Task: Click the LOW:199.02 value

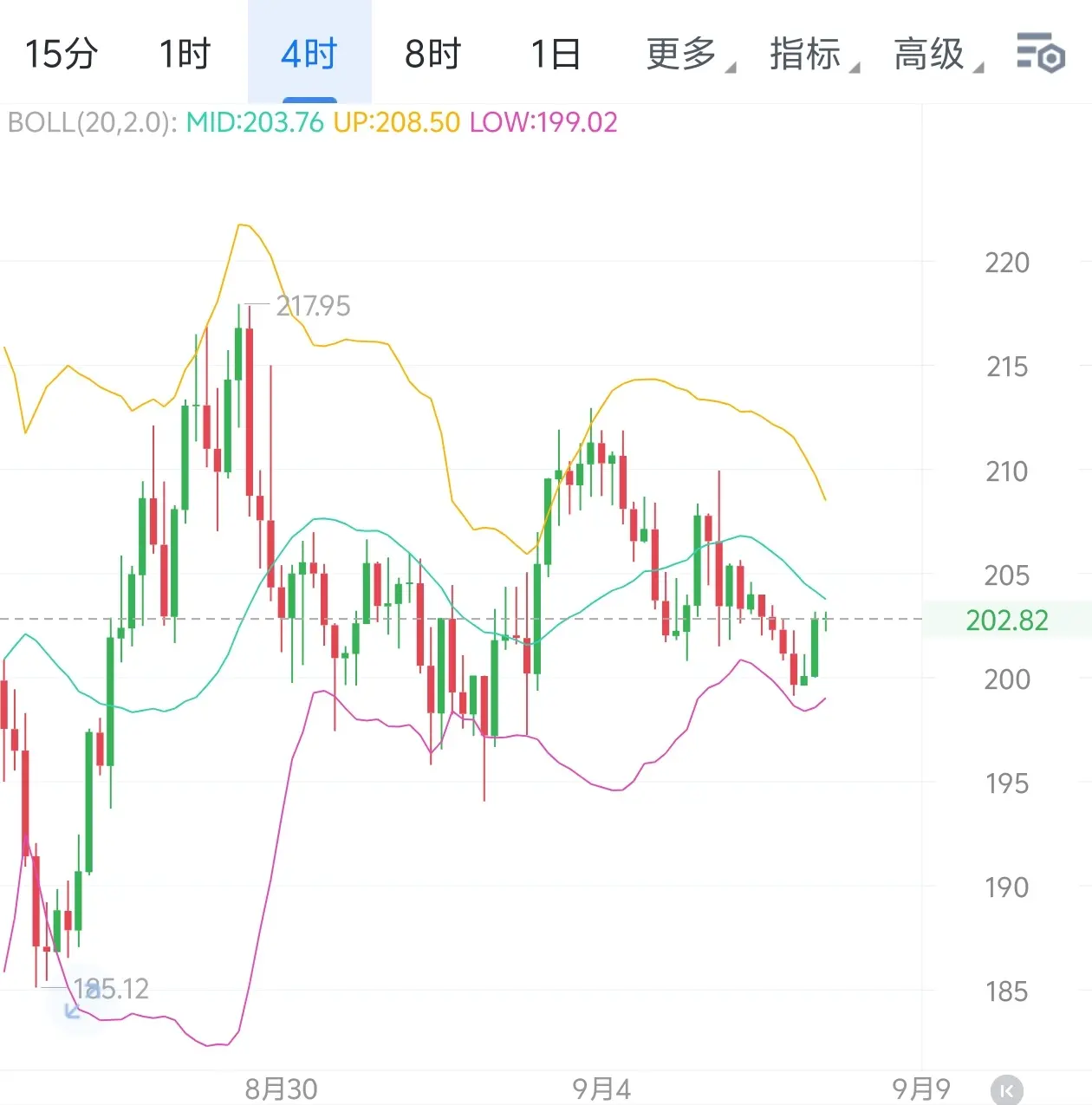Action: point(543,122)
